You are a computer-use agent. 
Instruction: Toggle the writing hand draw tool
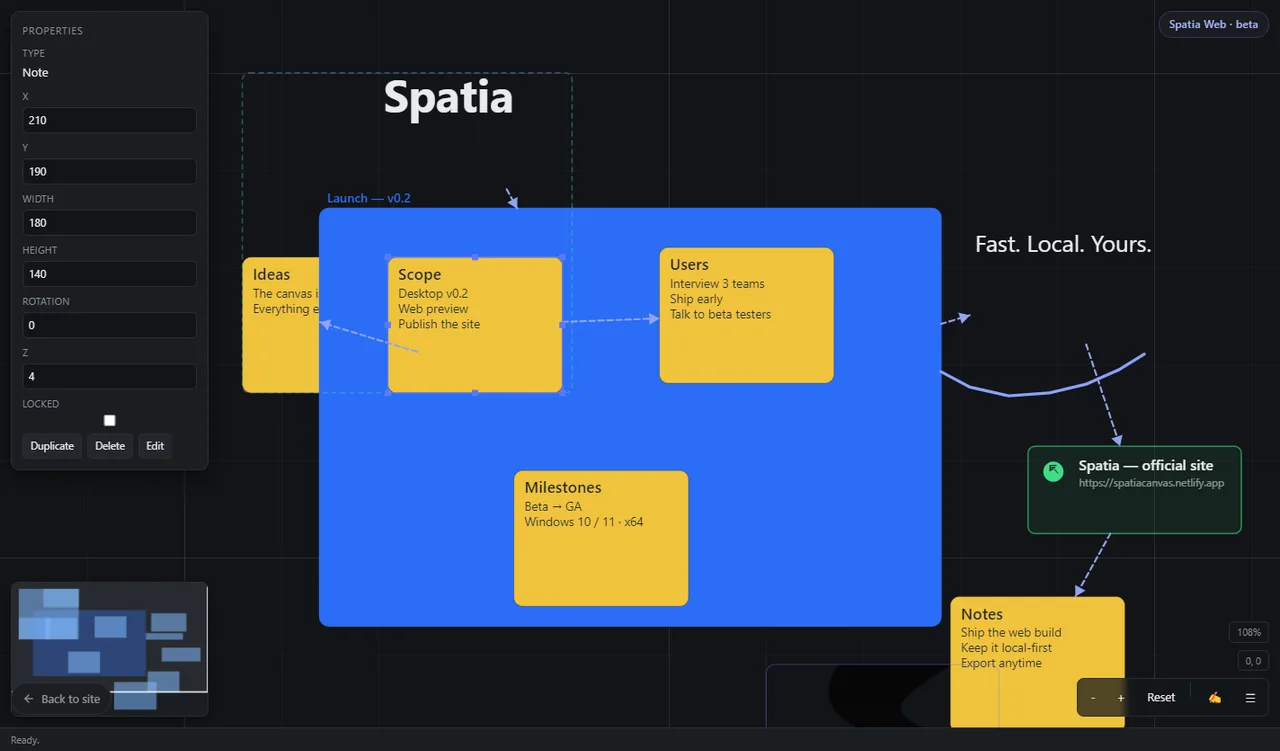coord(1214,697)
